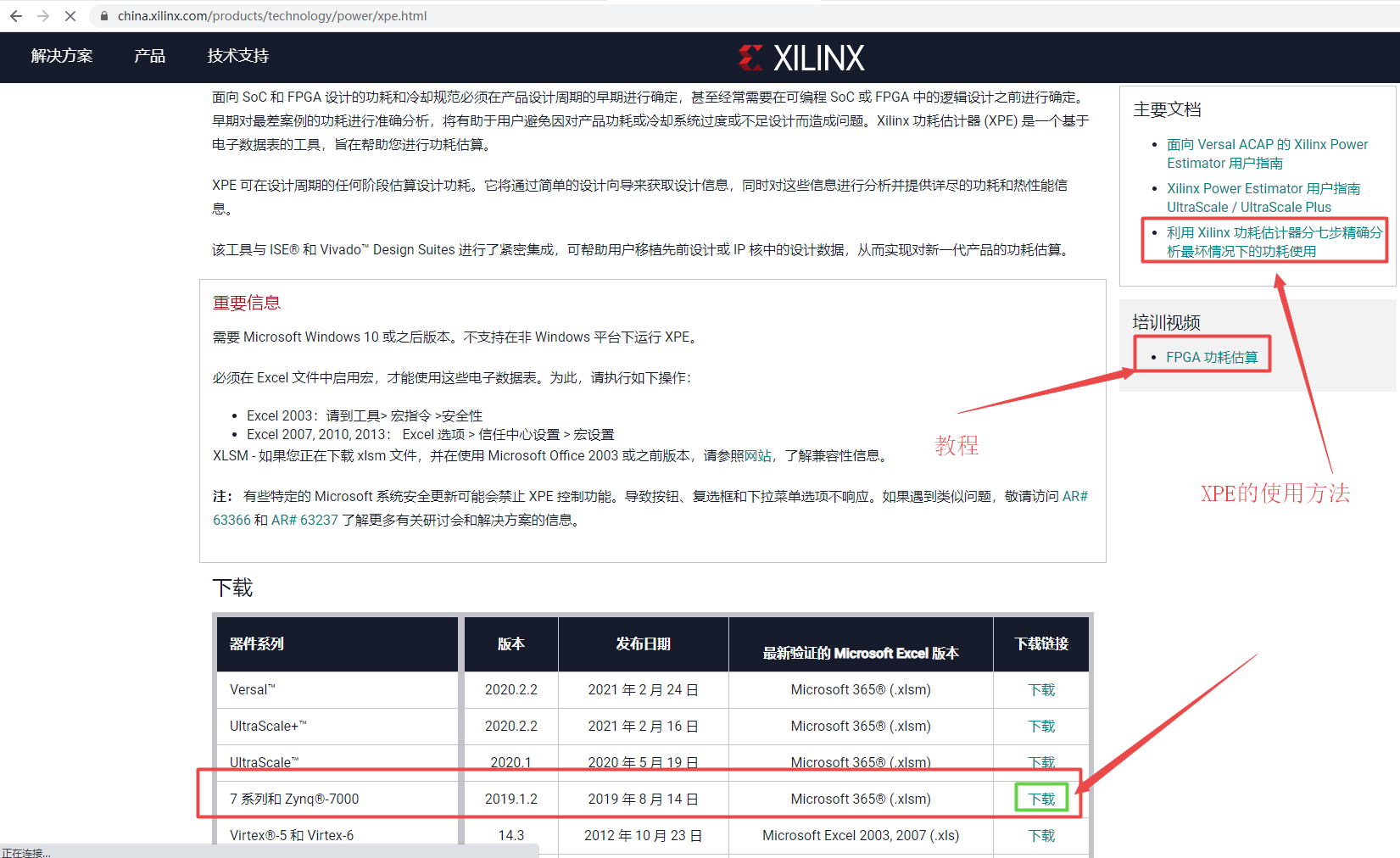This screenshot has width=1400, height=858.
Task: Download the Virtex-5 和 Virtex-6 spreadsheet
Action: click(x=1041, y=835)
